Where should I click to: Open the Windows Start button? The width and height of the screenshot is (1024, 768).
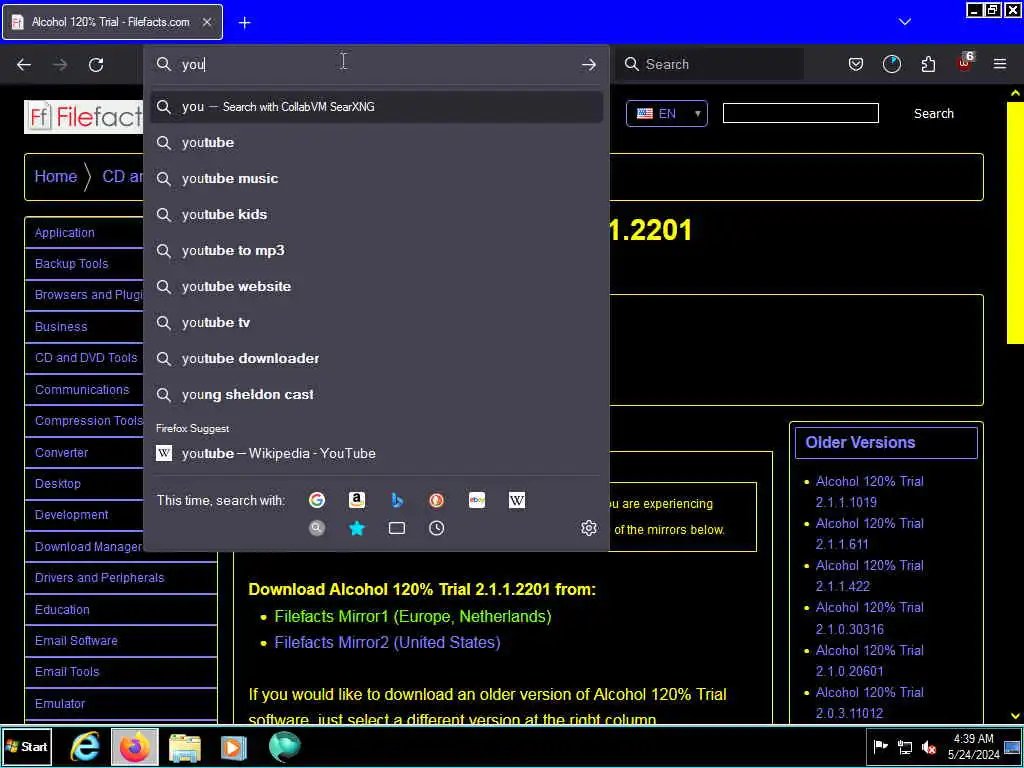[x=27, y=746]
